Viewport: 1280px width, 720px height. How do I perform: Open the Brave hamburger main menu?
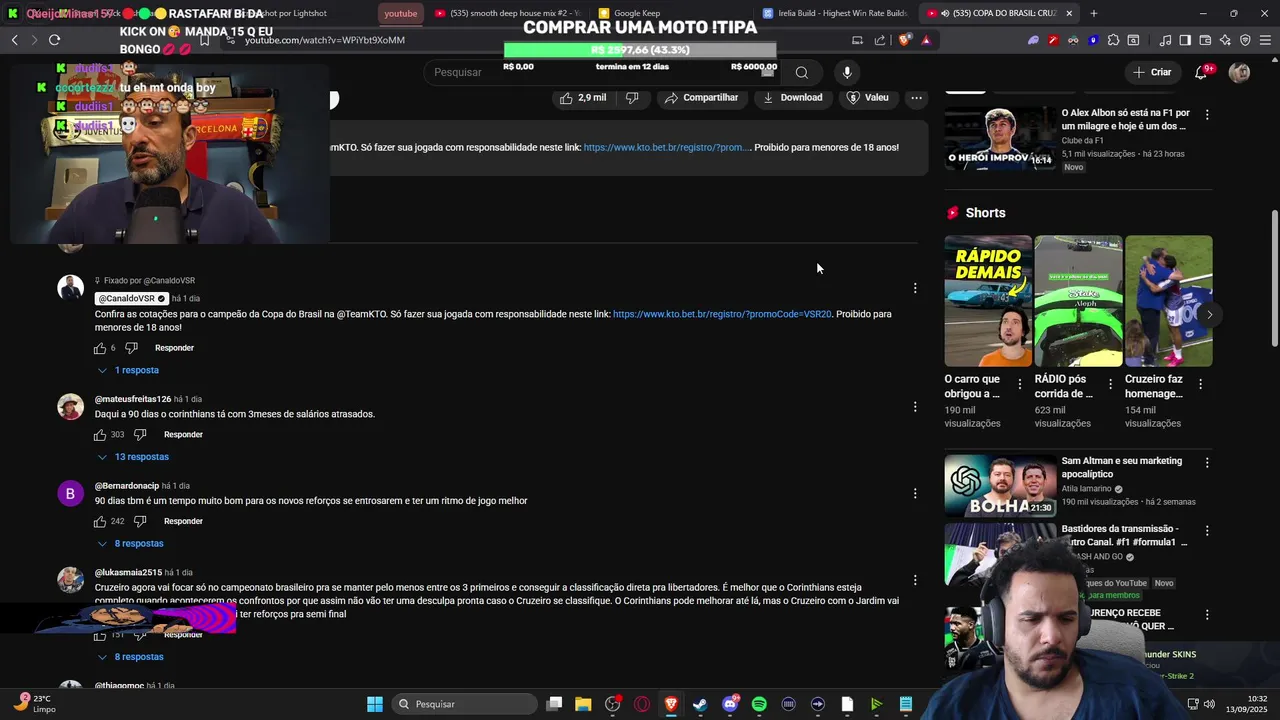click(x=1265, y=40)
